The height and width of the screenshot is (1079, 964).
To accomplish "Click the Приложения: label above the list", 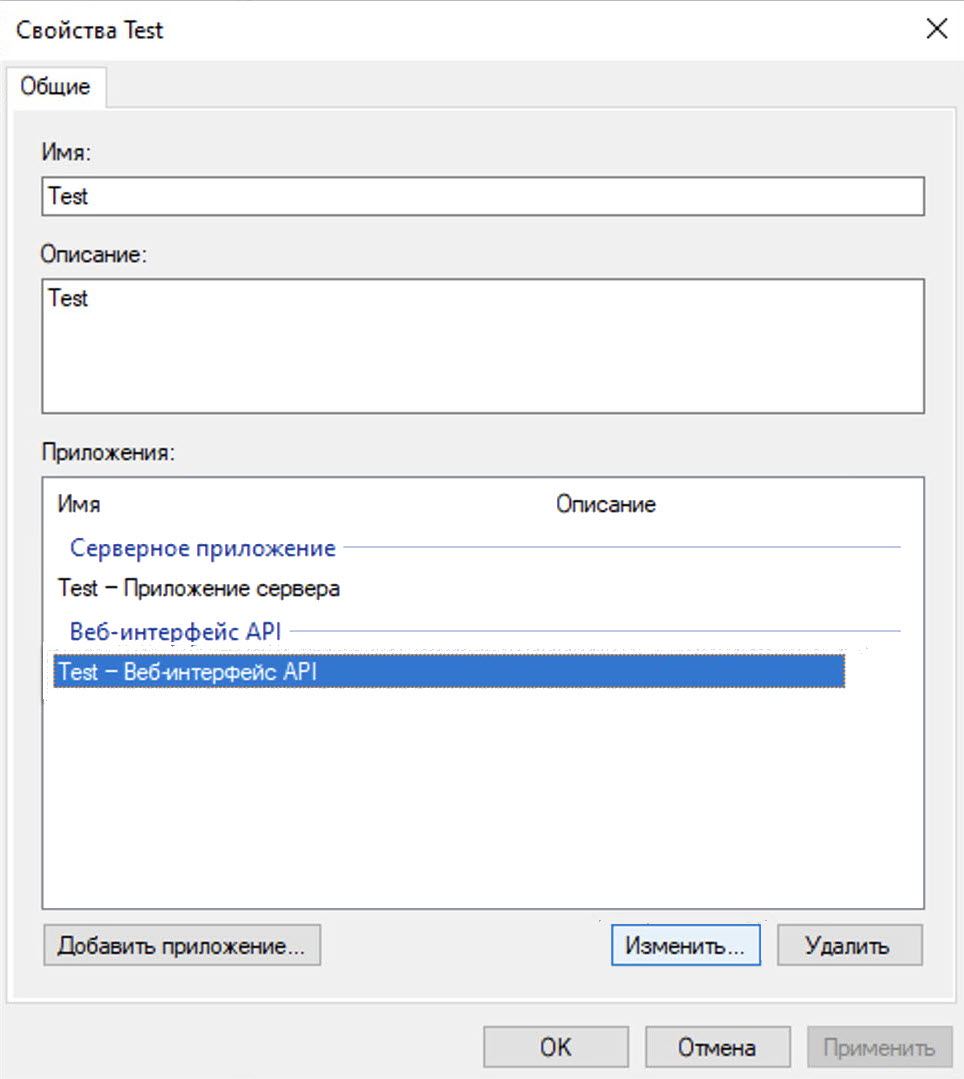I will click(x=108, y=451).
